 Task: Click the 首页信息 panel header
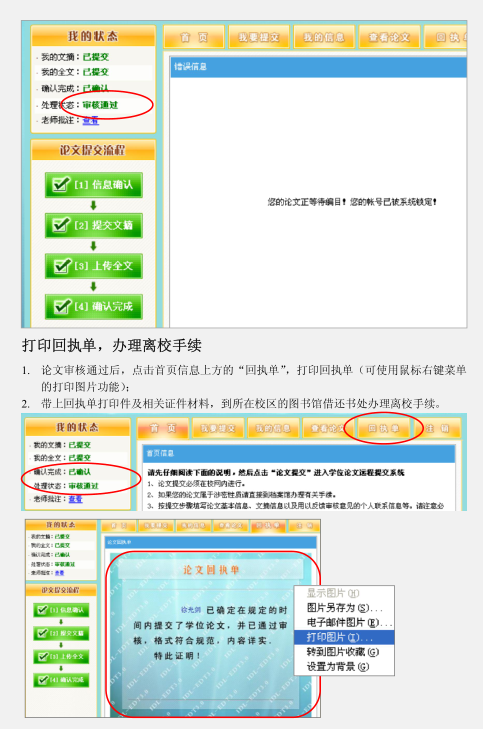click(298, 453)
